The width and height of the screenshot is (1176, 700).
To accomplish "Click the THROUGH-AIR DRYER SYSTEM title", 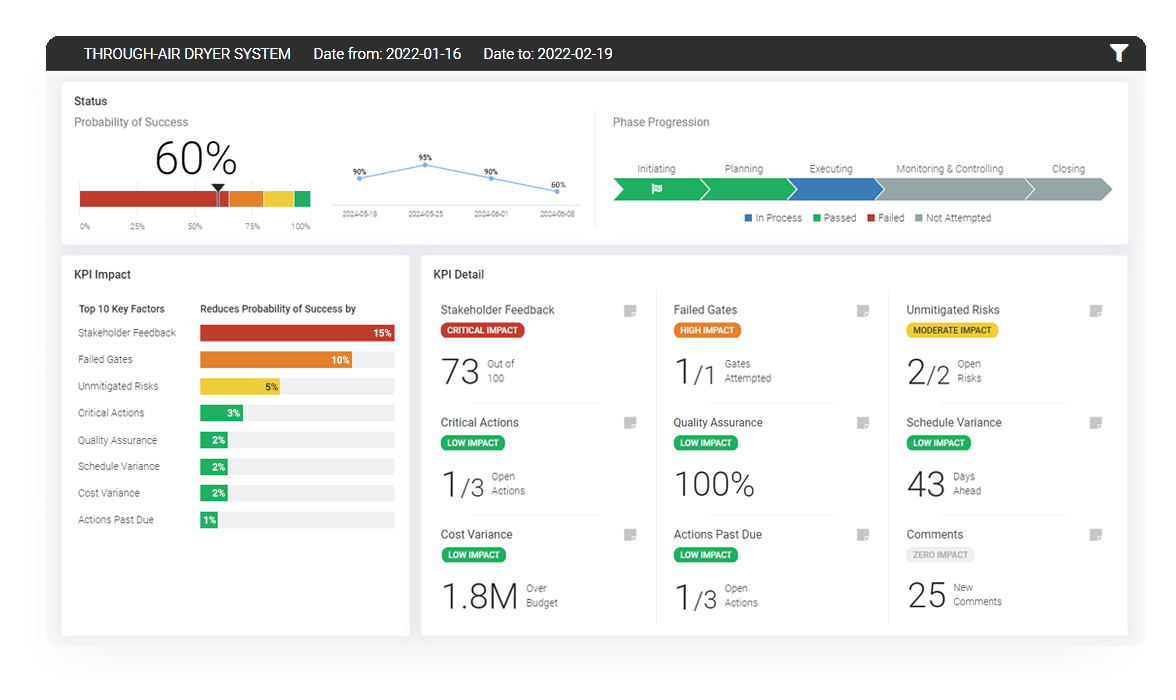I will pyautogui.click(x=186, y=53).
